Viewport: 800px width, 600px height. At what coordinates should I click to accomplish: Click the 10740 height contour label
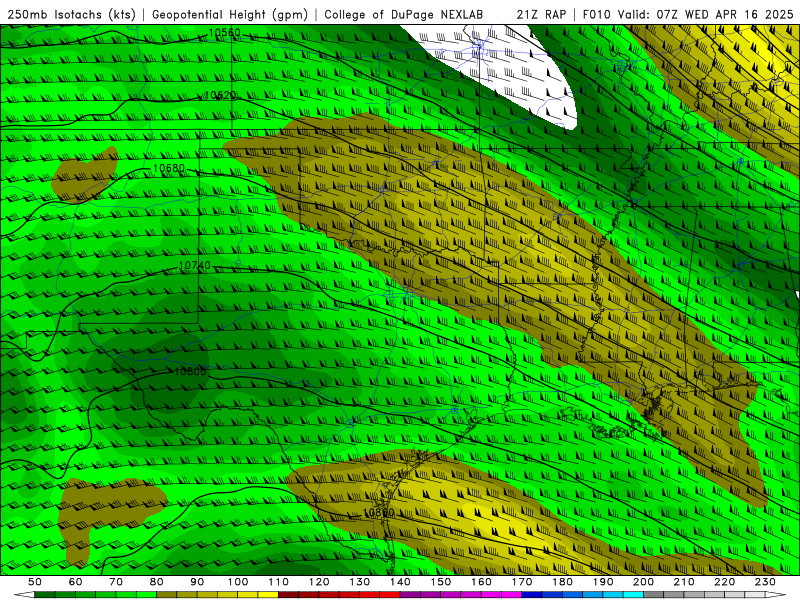pyautogui.click(x=194, y=266)
